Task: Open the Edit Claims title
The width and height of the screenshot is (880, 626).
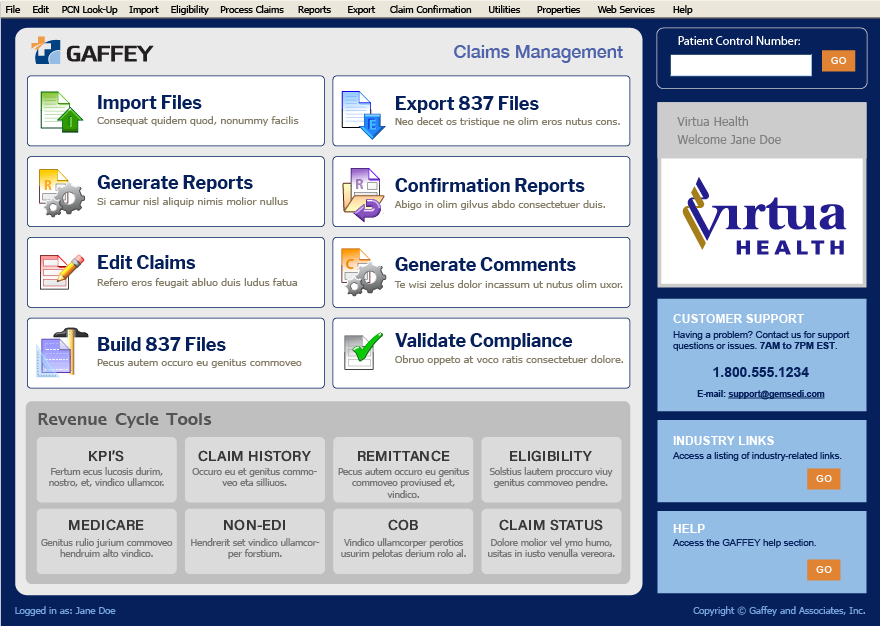Action: [x=146, y=262]
